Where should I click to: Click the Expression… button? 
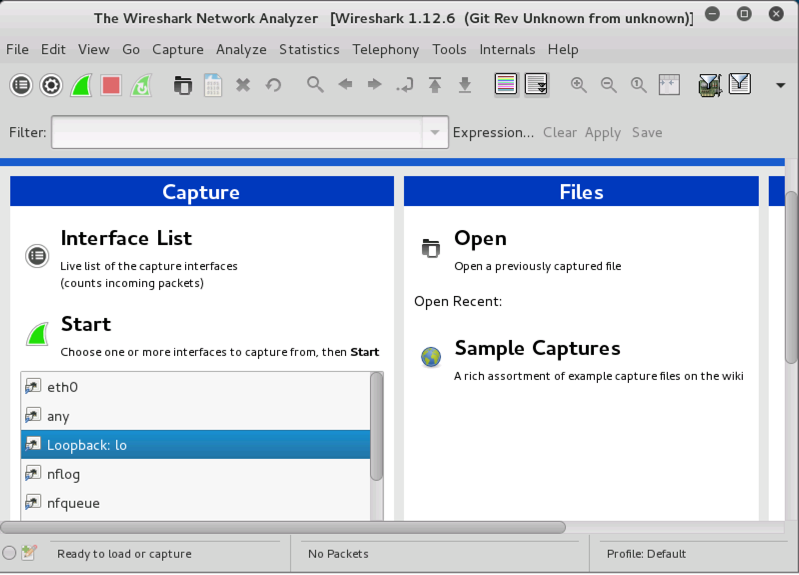[x=493, y=132]
